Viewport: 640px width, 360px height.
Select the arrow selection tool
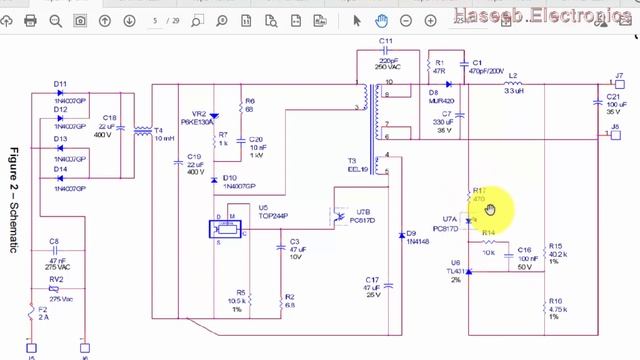click(x=357, y=20)
